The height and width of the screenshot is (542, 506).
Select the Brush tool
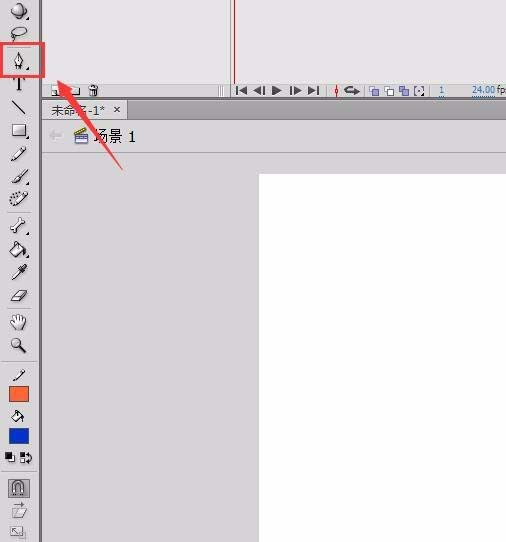pos(20,176)
